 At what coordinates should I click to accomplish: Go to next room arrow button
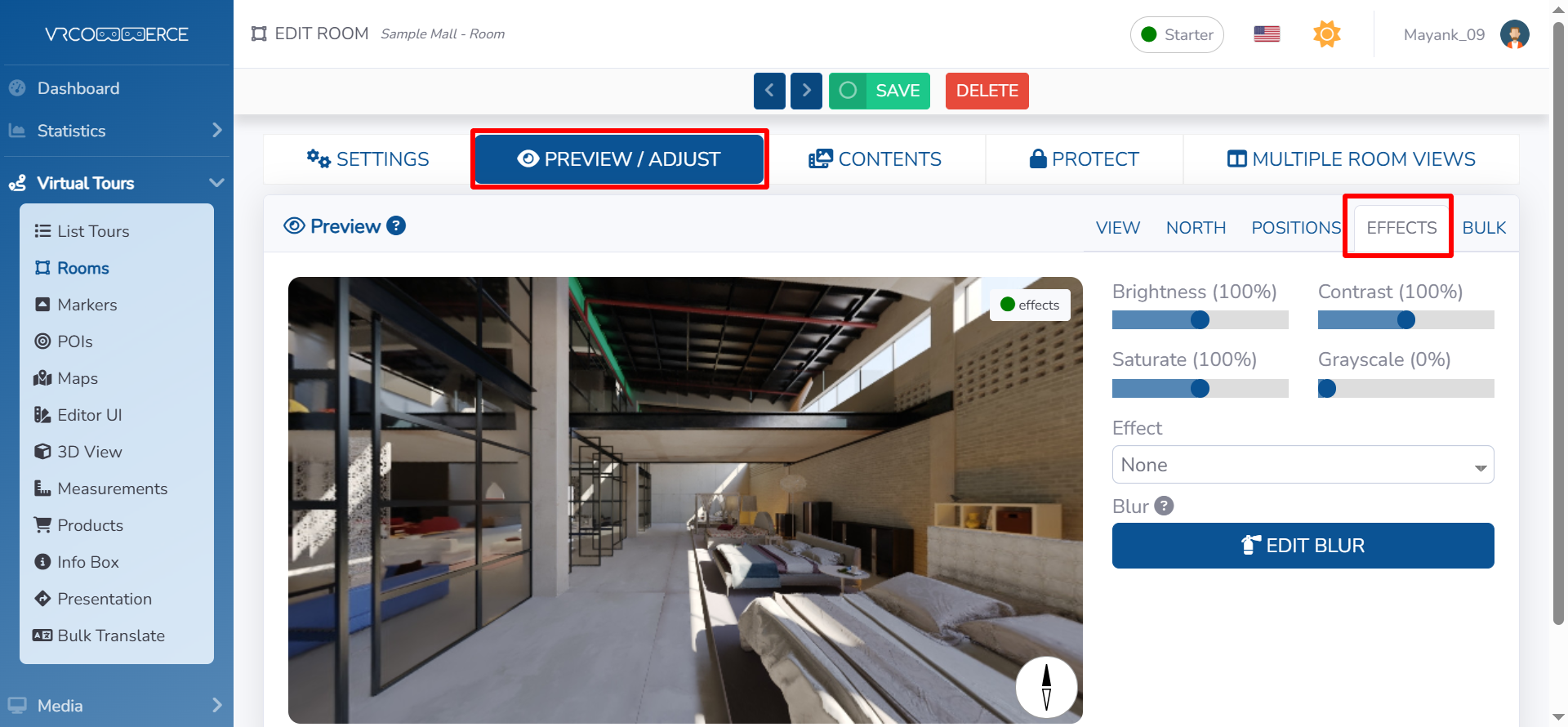(x=806, y=91)
